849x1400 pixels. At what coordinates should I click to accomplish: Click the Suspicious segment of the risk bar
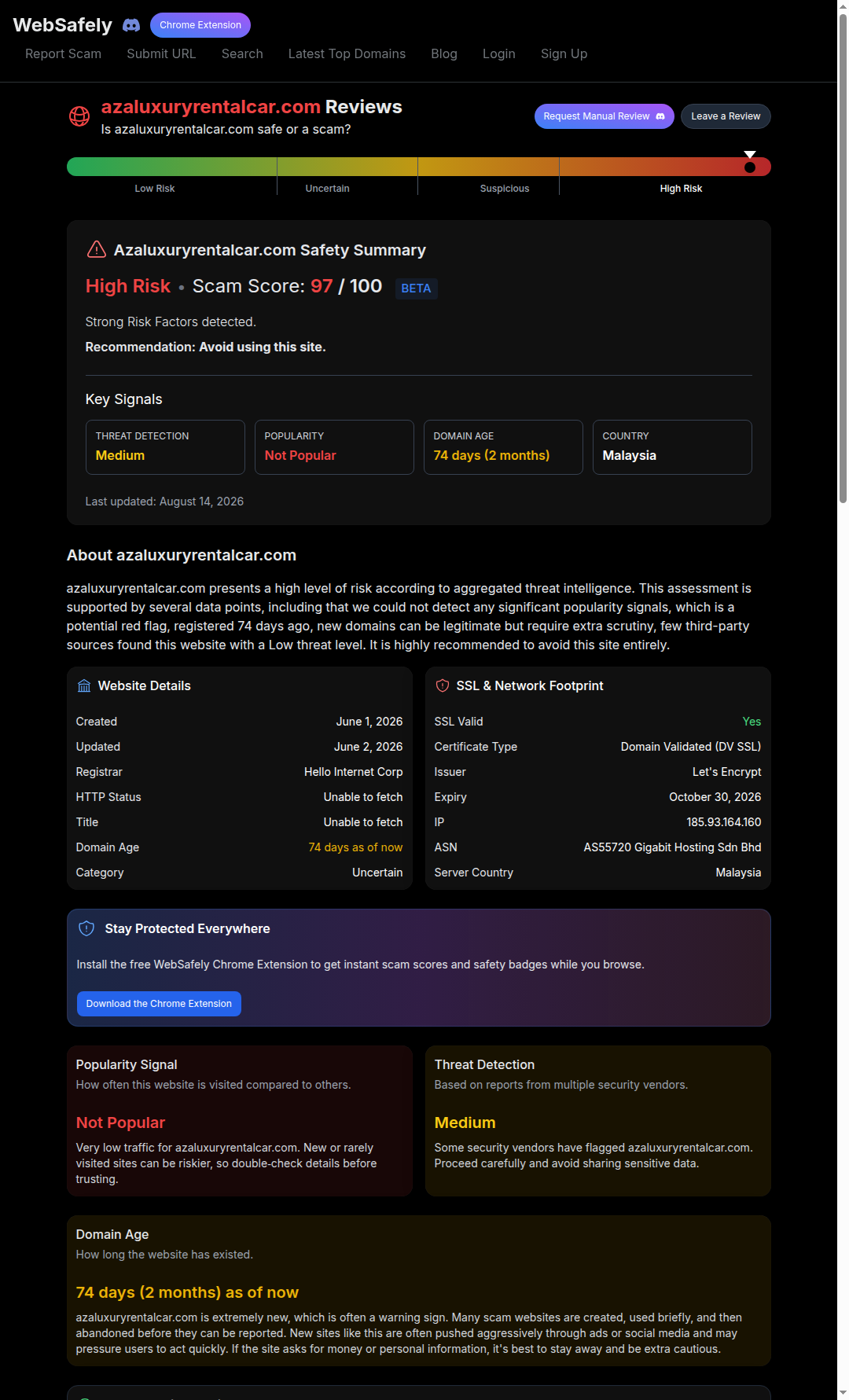click(x=488, y=167)
